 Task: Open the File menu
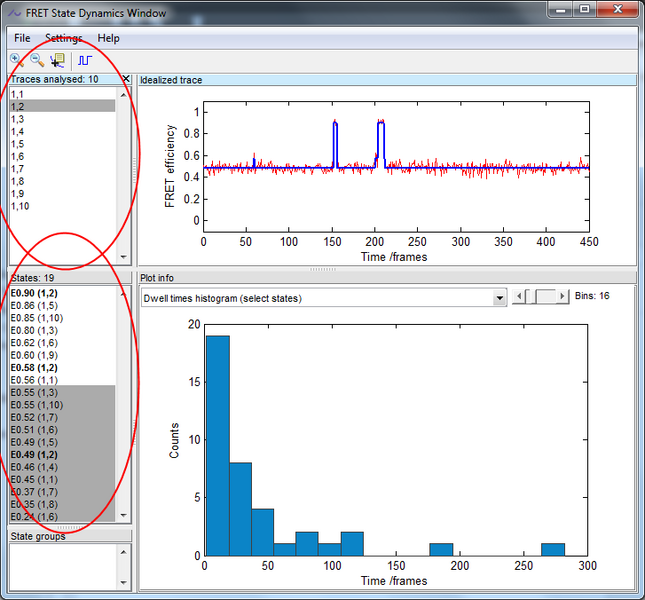[x=22, y=38]
